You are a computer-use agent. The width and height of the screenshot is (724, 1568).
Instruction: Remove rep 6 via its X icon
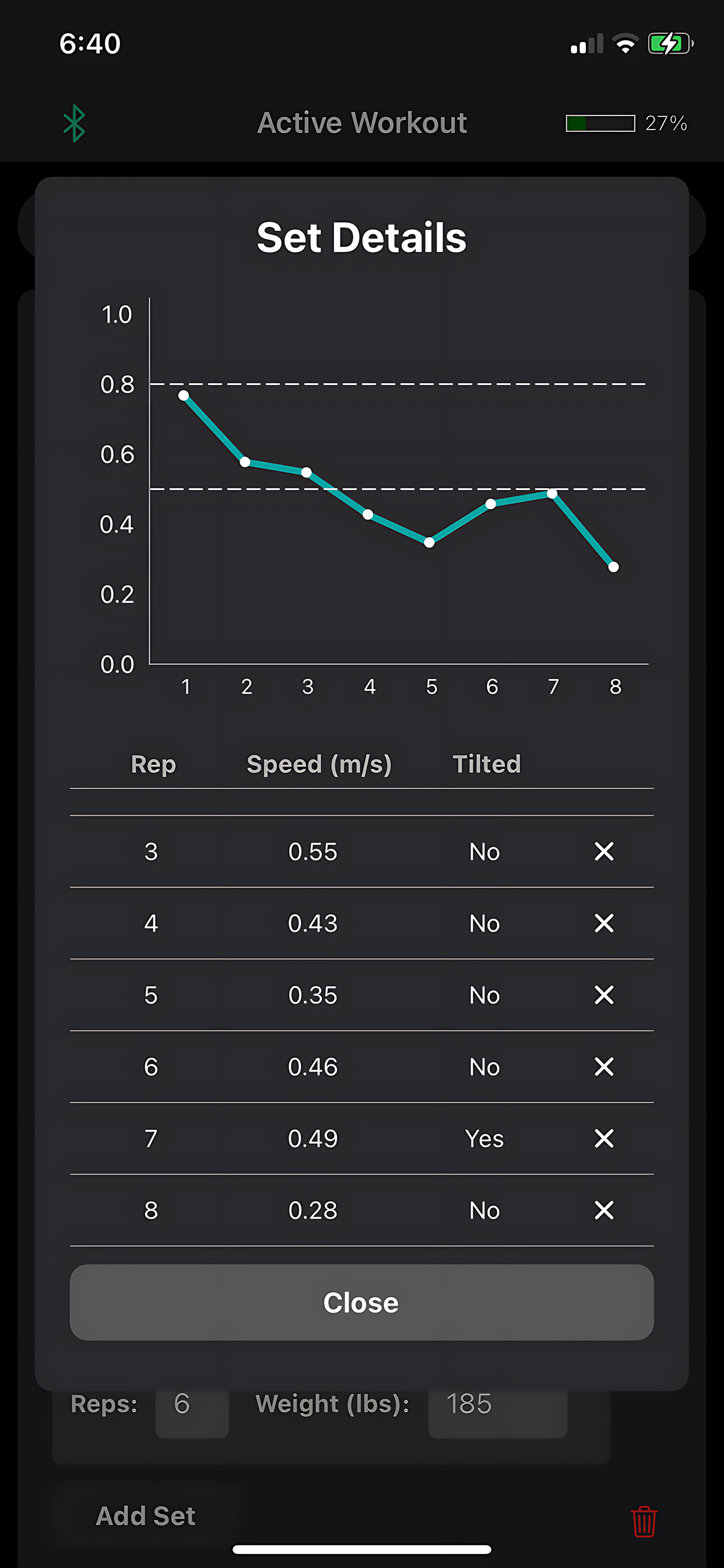tap(603, 1066)
